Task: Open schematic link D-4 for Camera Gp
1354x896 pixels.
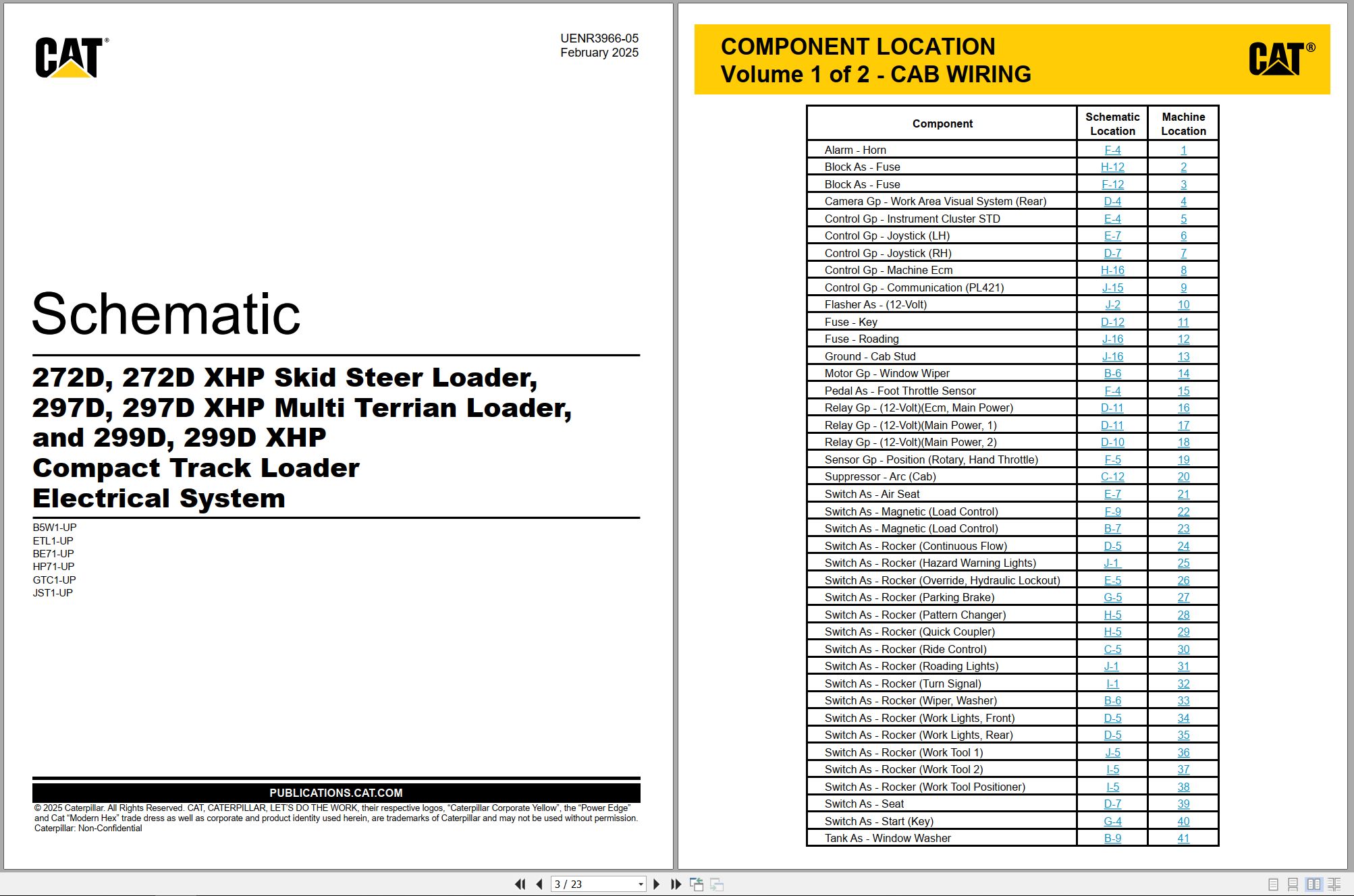Action: click(x=1112, y=201)
